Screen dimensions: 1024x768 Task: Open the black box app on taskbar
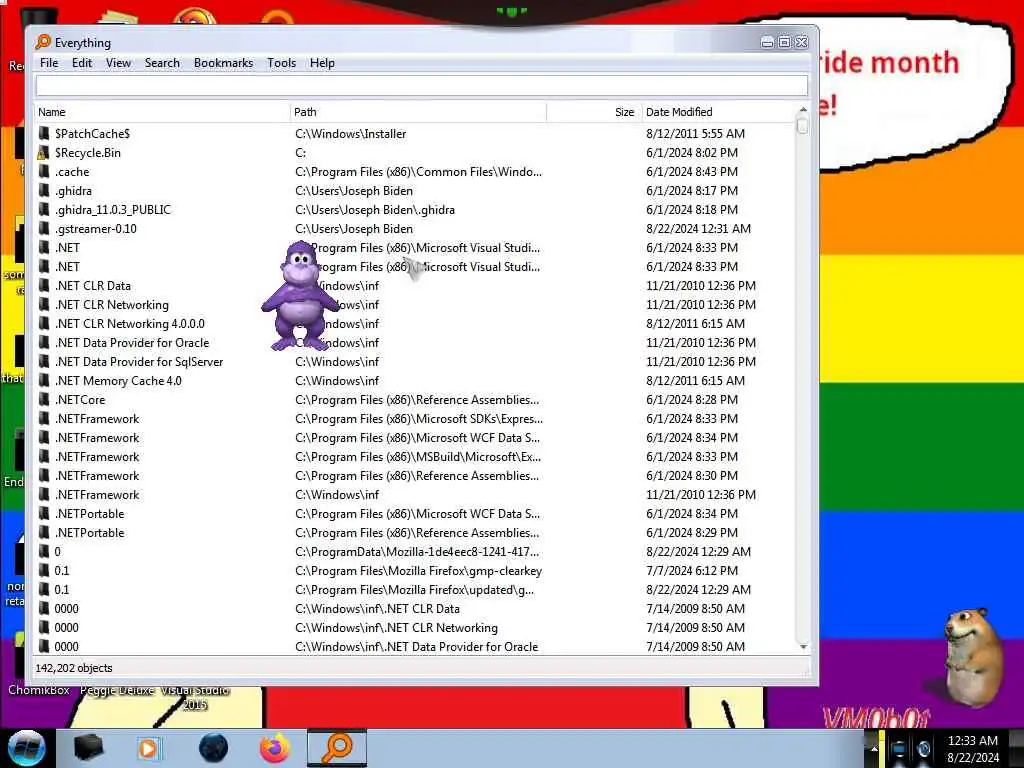(88, 748)
